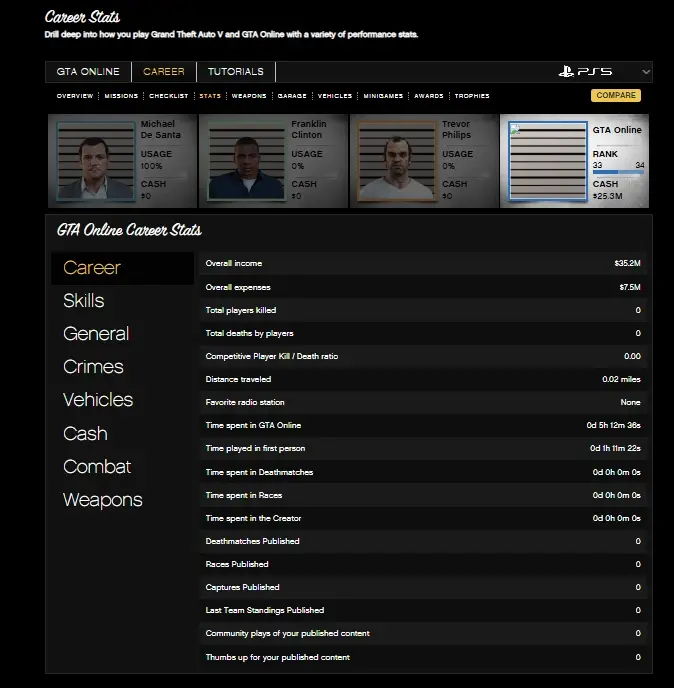
Task: Click Michael's 100% usage value
Action: point(151,166)
